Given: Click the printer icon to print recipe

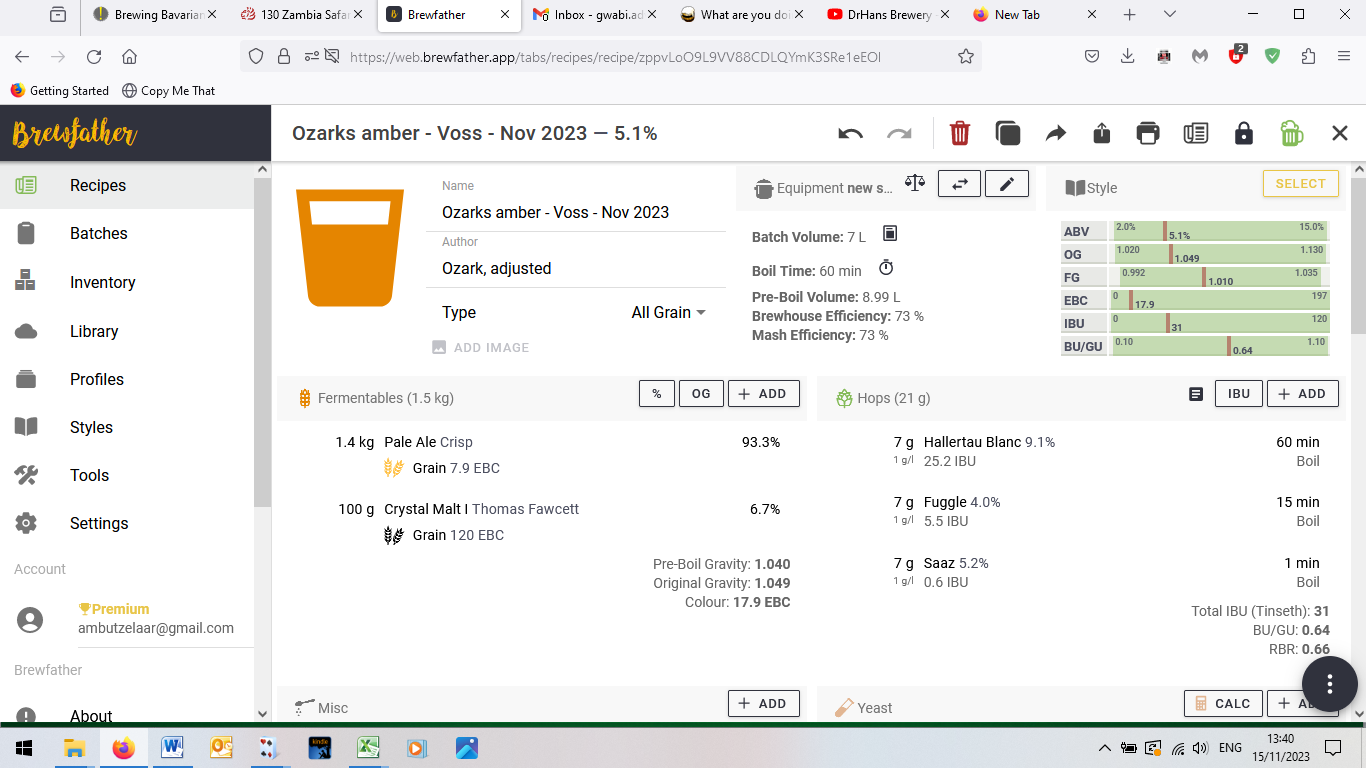Looking at the screenshot, I should (1148, 133).
